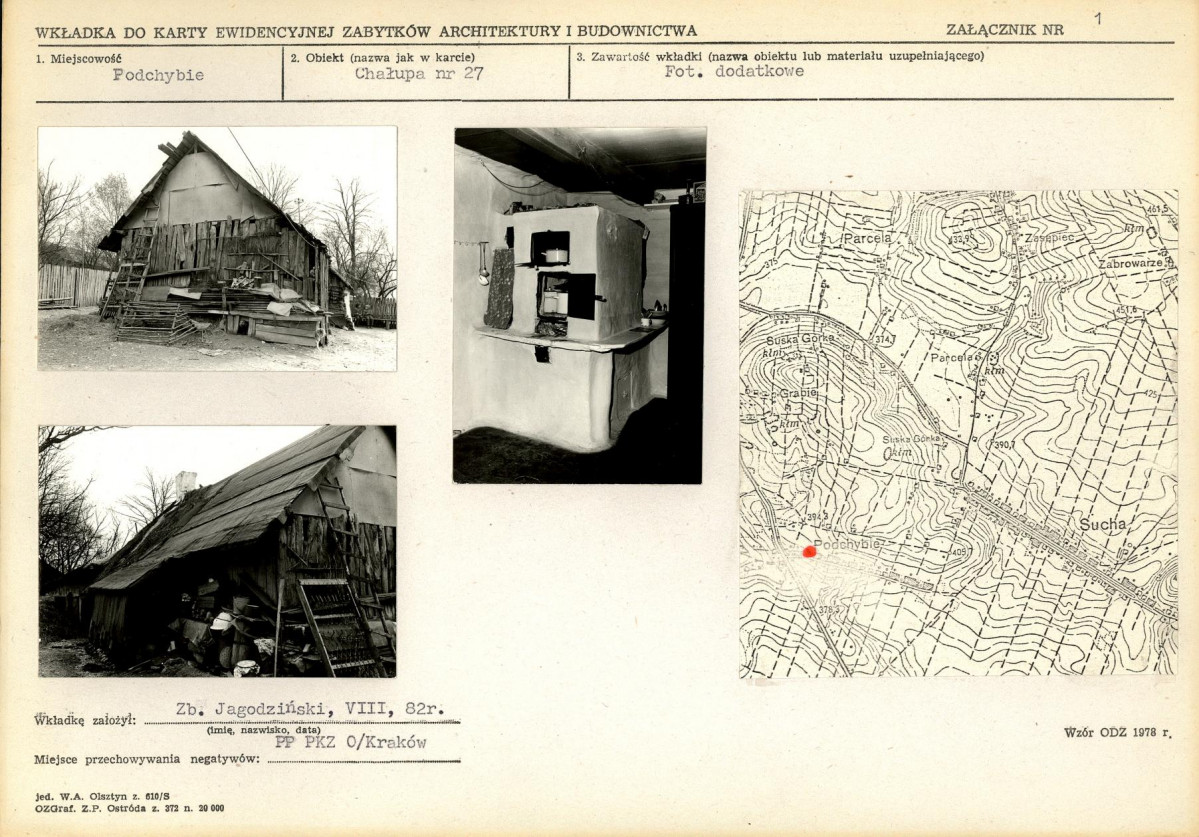Open the cottage gable exterior photo
This screenshot has height=837, width=1199.
[x=217, y=248]
